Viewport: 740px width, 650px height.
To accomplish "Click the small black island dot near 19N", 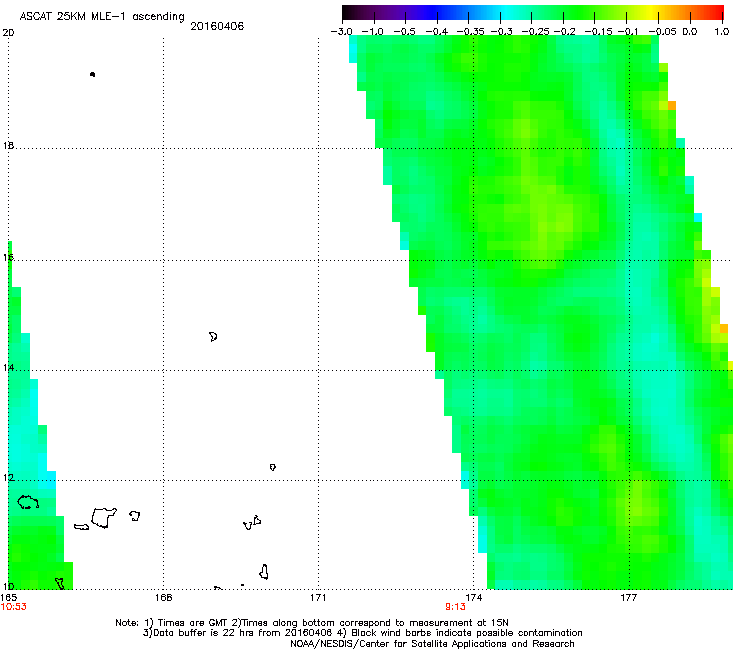I will pos(92,74).
